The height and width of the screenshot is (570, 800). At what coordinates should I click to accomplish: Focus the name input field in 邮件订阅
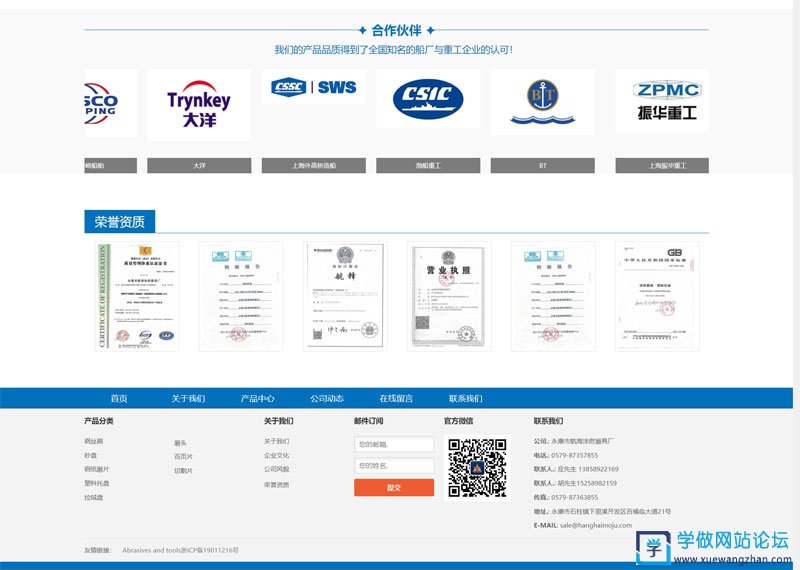(x=394, y=466)
